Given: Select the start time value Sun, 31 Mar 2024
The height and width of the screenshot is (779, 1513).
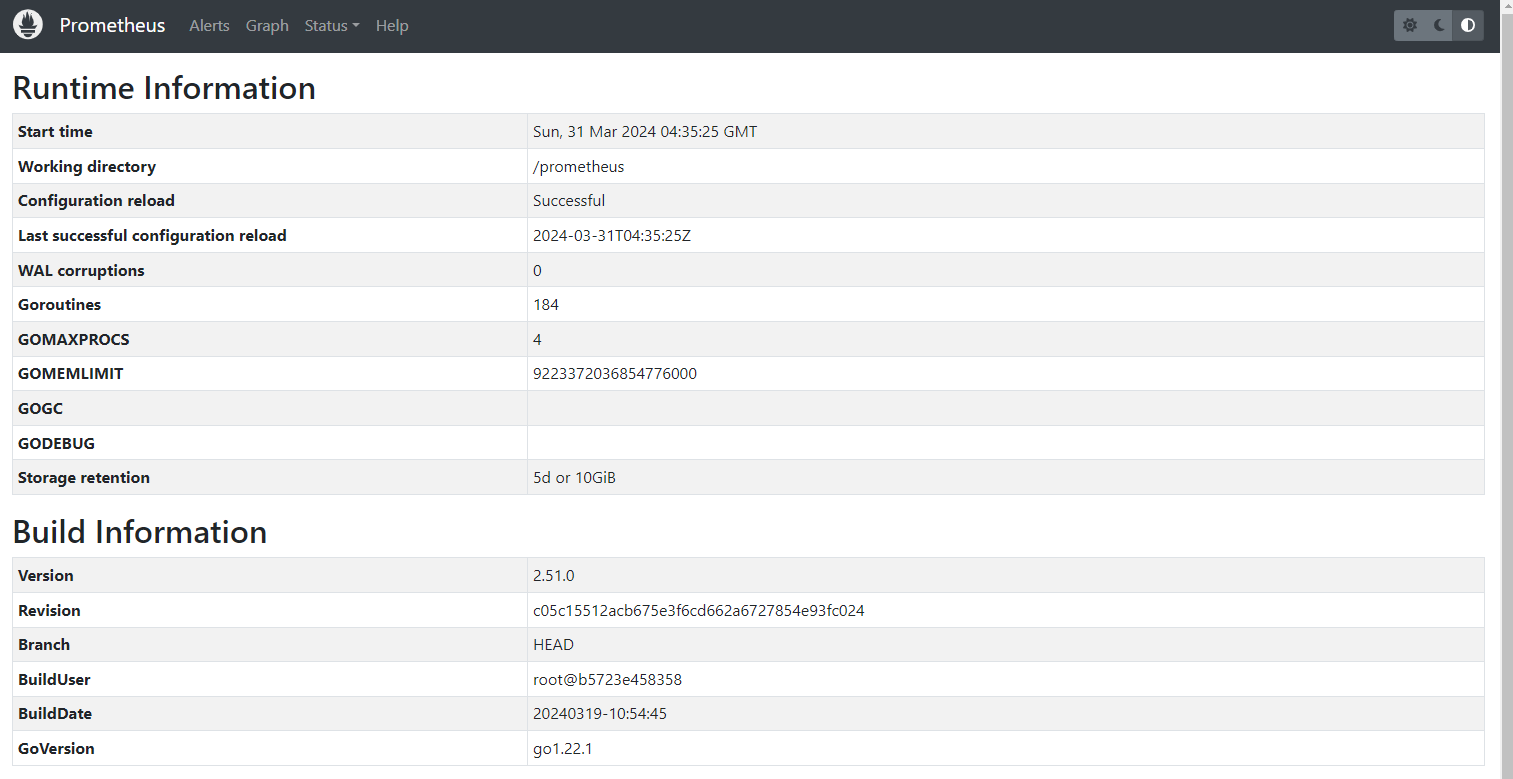Looking at the screenshot, I should click(645, 132).
